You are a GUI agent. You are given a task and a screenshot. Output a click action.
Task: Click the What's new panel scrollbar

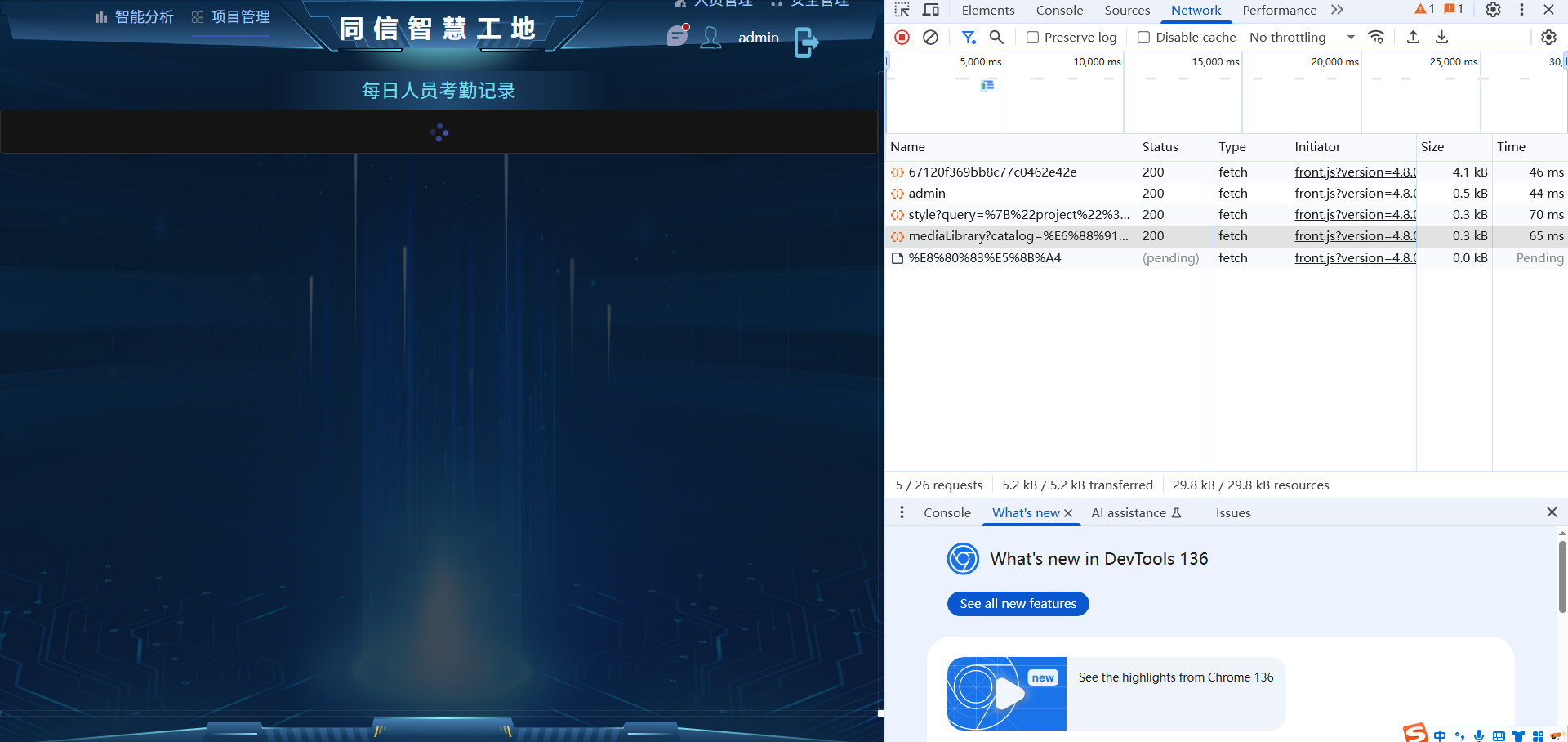coord(1562,576)
